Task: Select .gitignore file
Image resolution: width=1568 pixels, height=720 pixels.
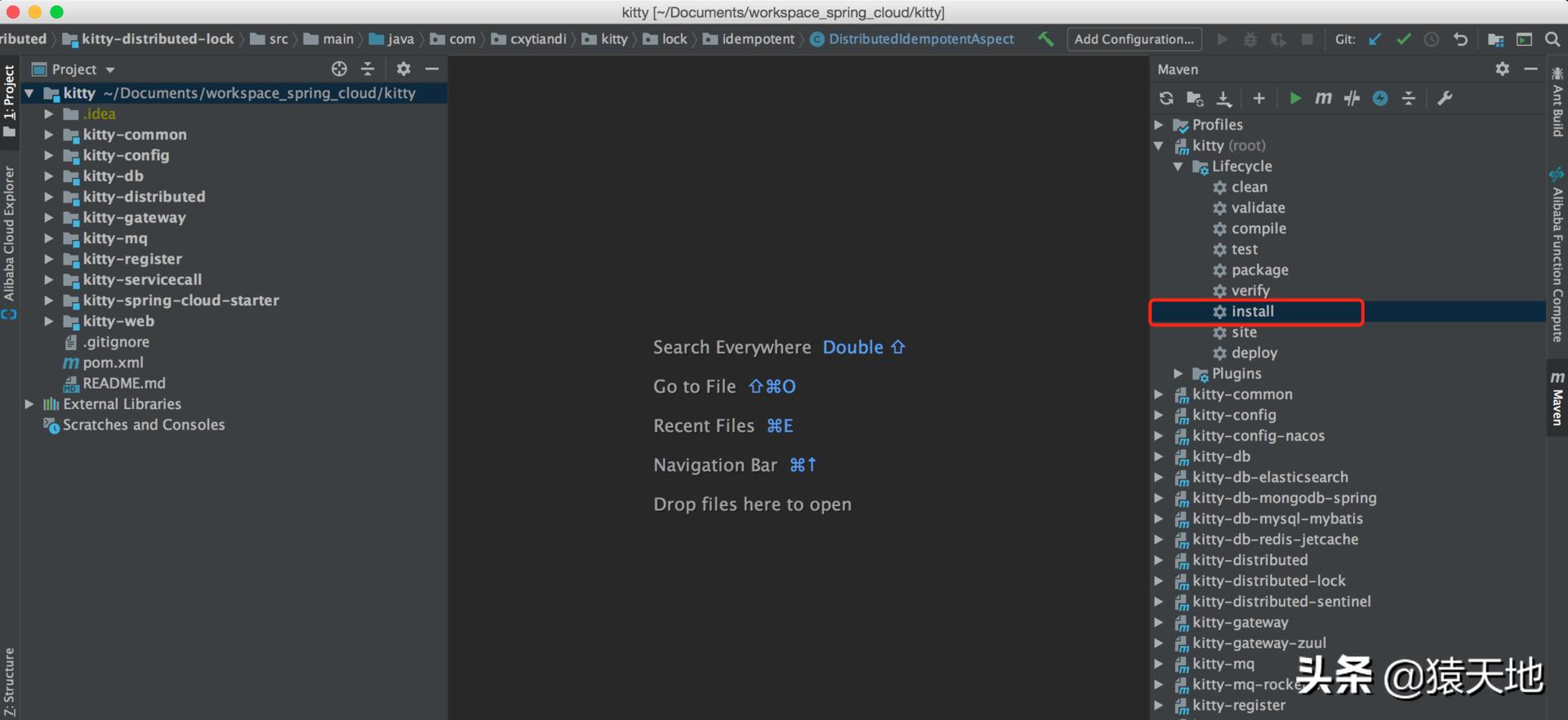Action: (x=116, y=342)
